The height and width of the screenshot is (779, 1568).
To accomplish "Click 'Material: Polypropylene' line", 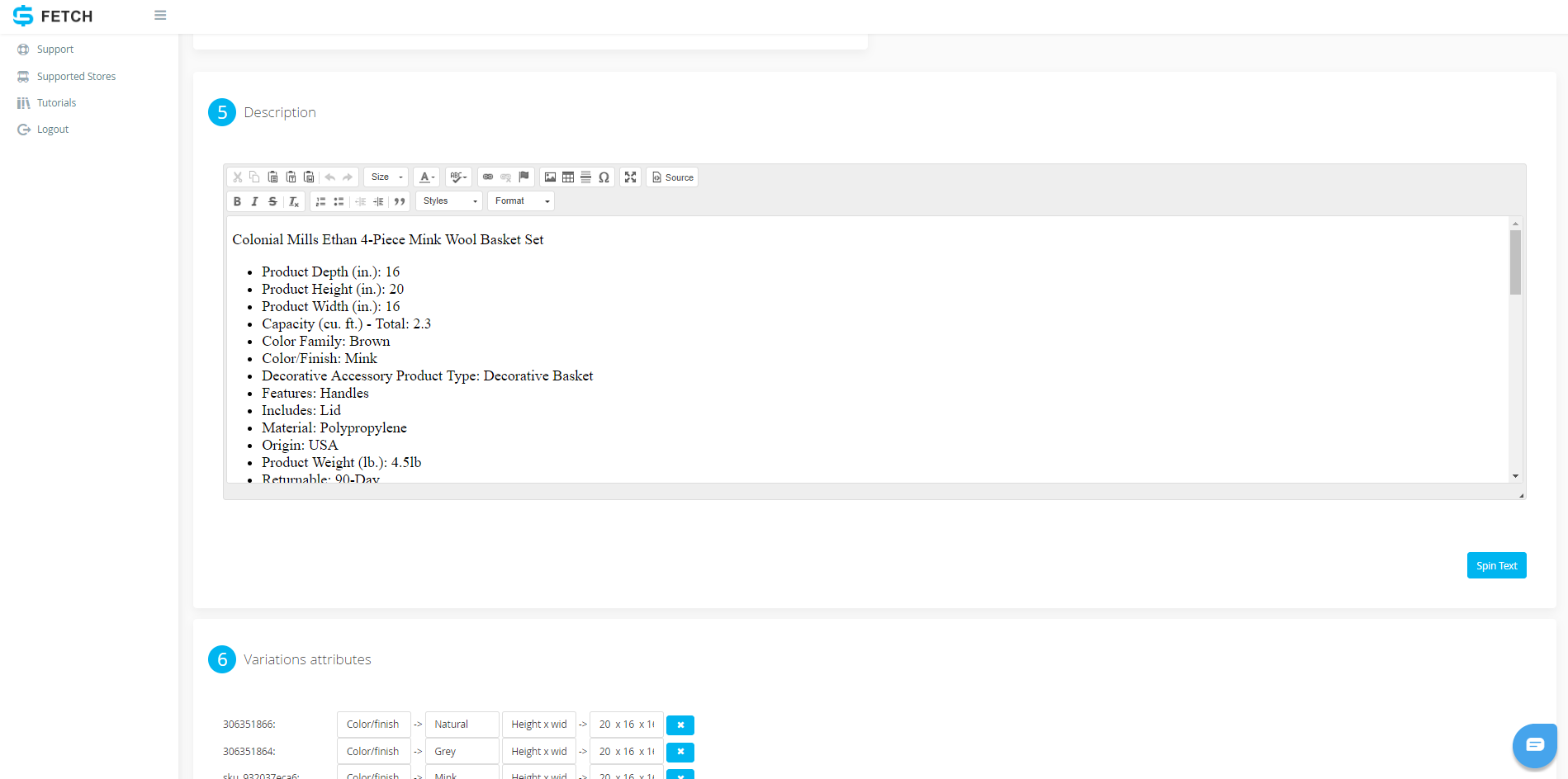I will (334, 428).
